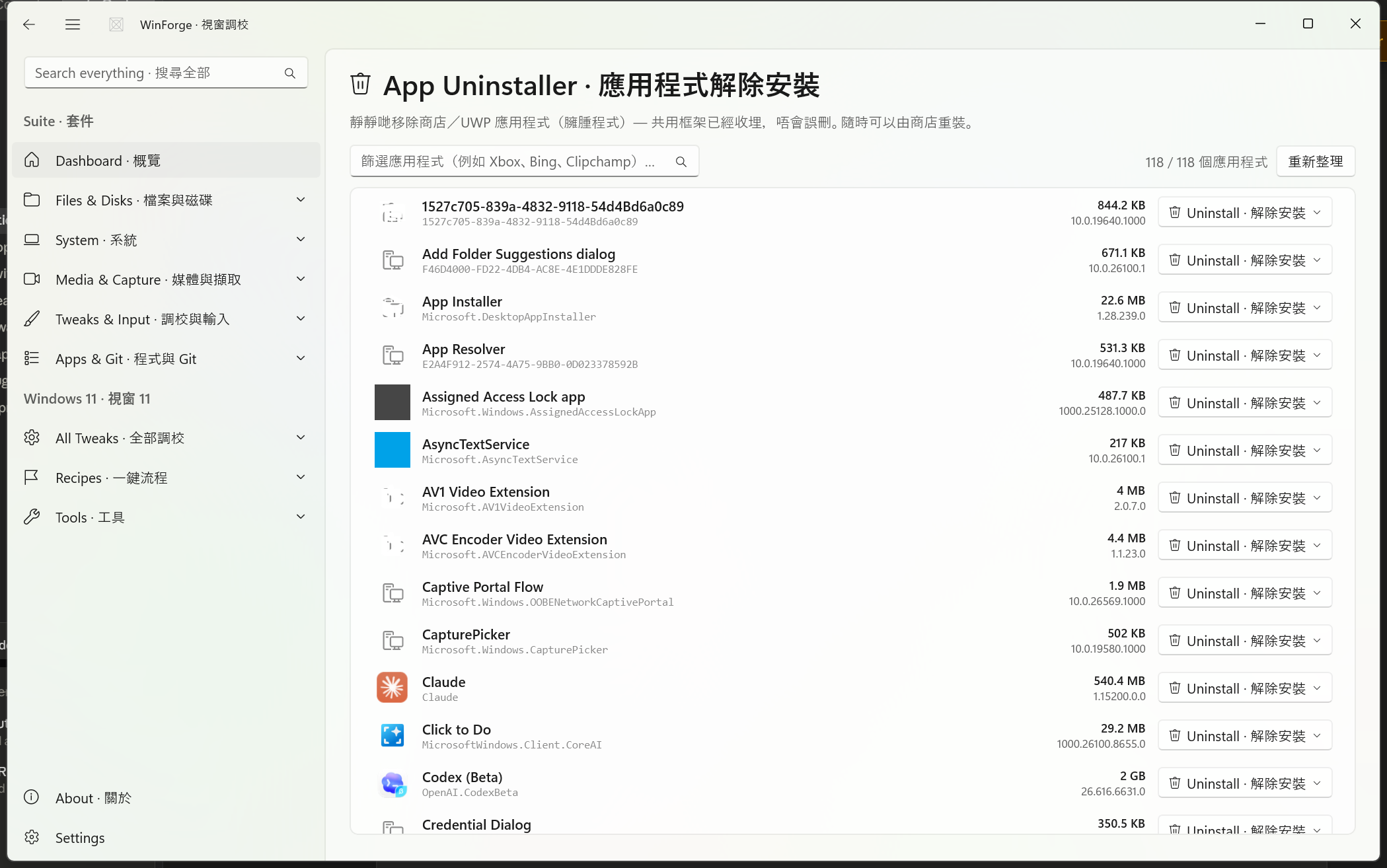Click the 1527c705 package icon
This screenshot has height=868, width=1387.
(393, 212)
